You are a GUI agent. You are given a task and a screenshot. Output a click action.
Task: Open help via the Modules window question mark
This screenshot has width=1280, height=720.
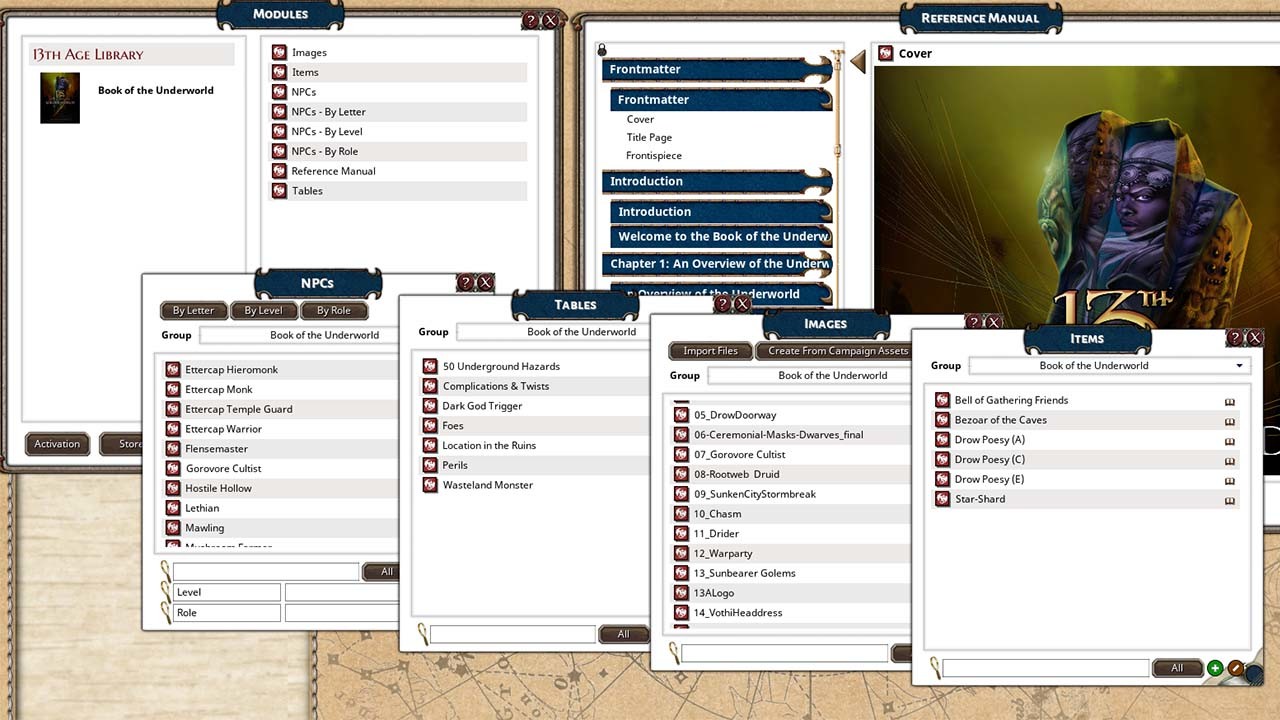529,19
